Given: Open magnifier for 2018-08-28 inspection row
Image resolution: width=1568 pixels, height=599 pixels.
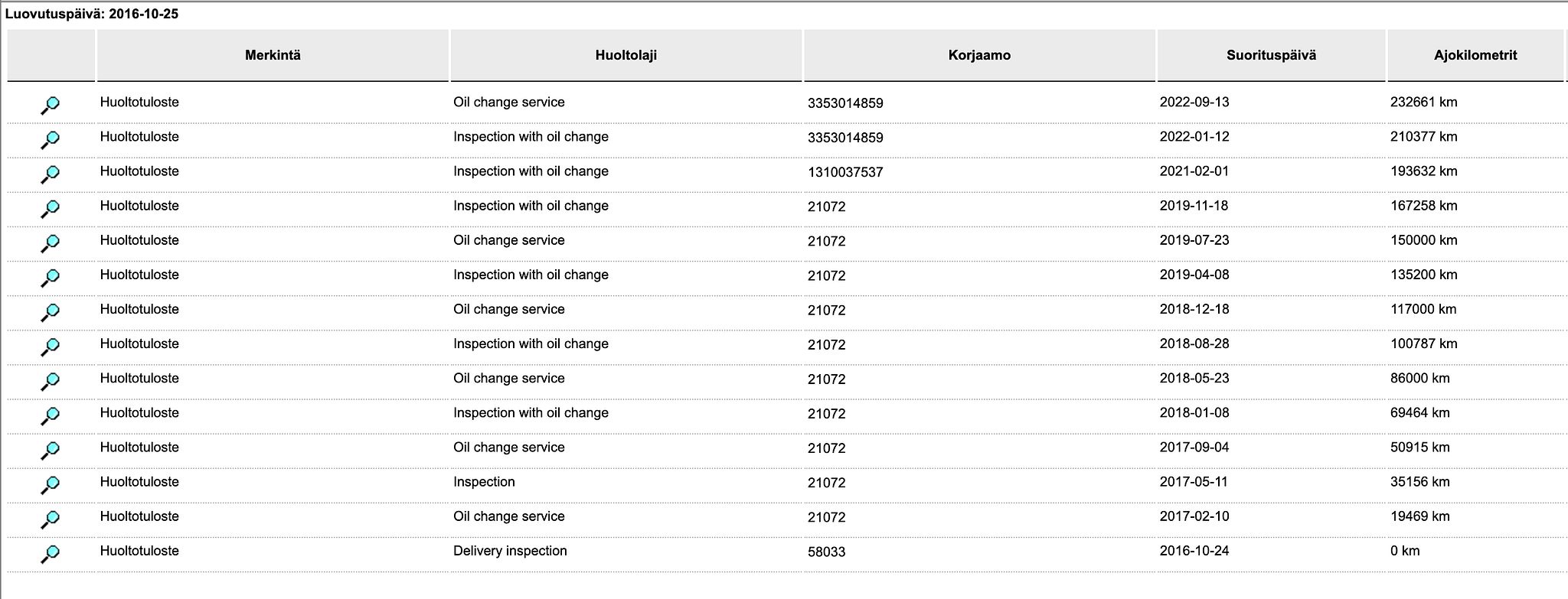Looking at the screenshot, I should pyautogui.click(x=50, y=346).
